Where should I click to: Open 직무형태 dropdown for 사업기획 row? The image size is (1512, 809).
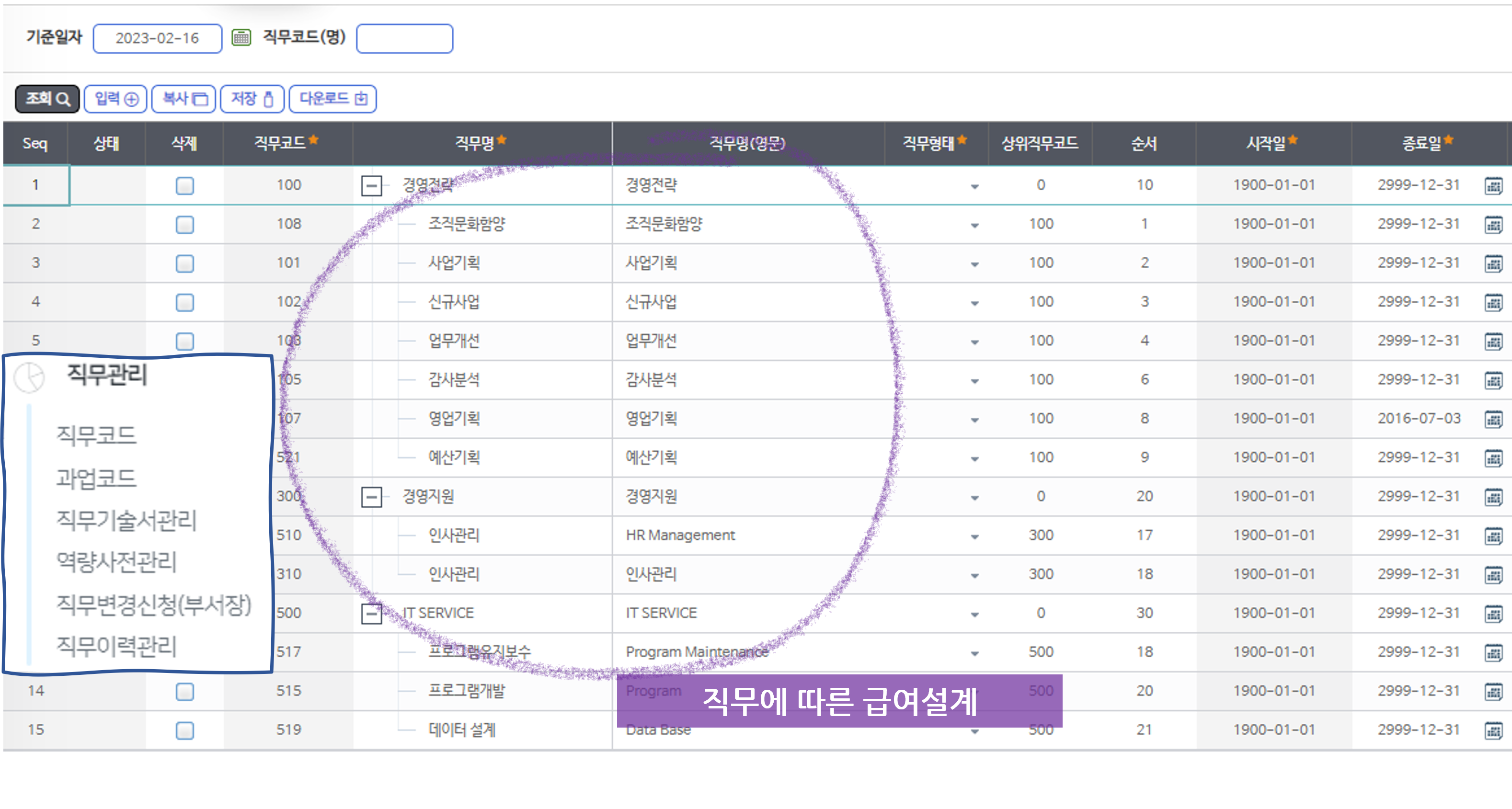974,264
